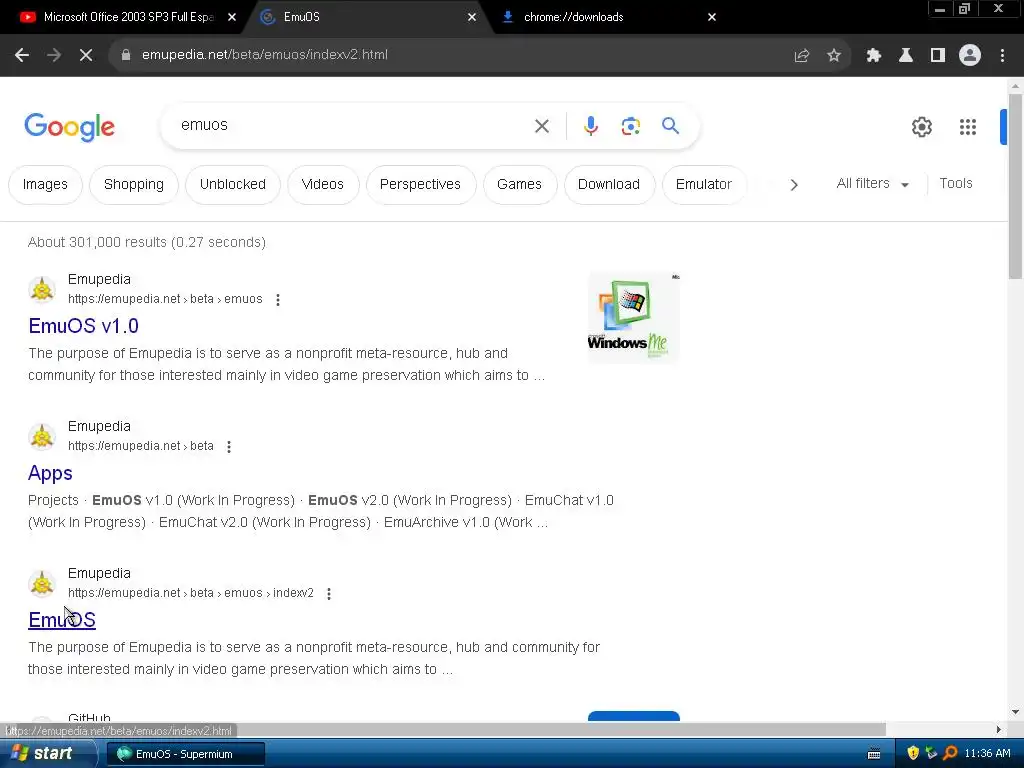Image resolution: width=1024 pixels, height=768 pixels.
Task: Click the on-screen keyboard tray icon
Action: pos(874,754)
